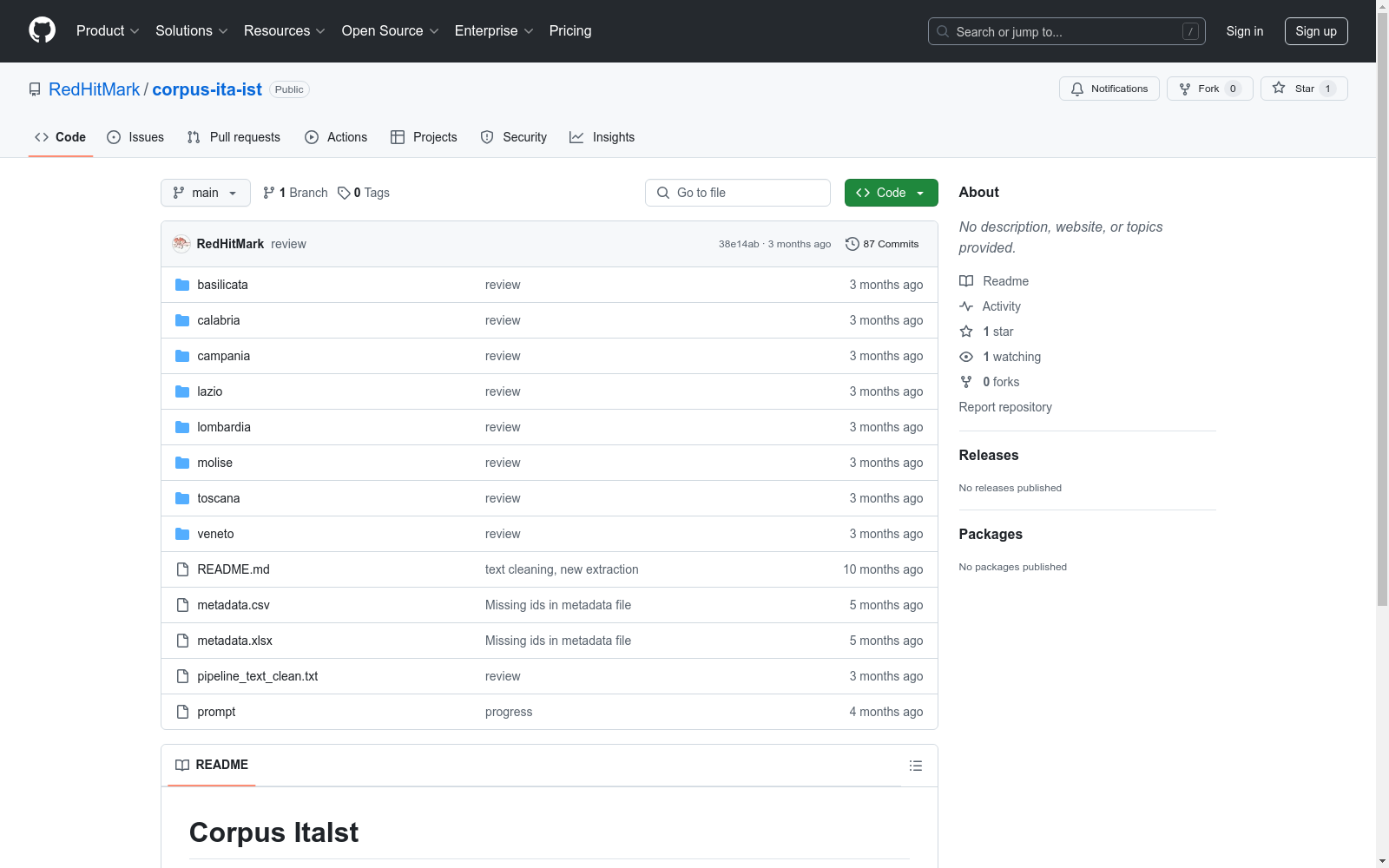
Task: Expand the Product menu
Action: click(108, 30)
